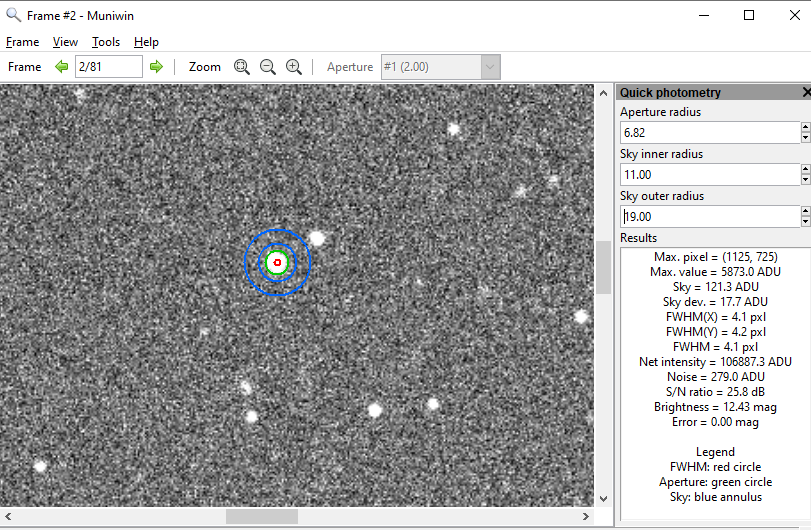
Task: Click the Muniwin app icon in title bar
Action: click(13, 15)
